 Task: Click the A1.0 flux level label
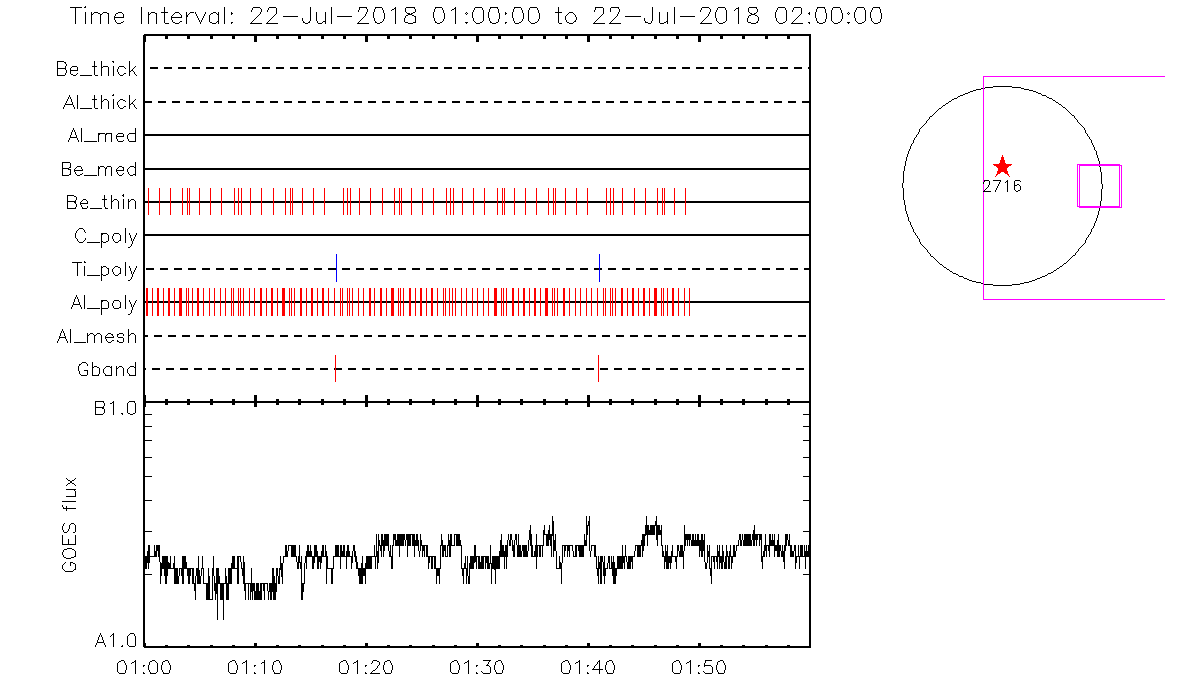pyautogui.click(x=115, y=641)
